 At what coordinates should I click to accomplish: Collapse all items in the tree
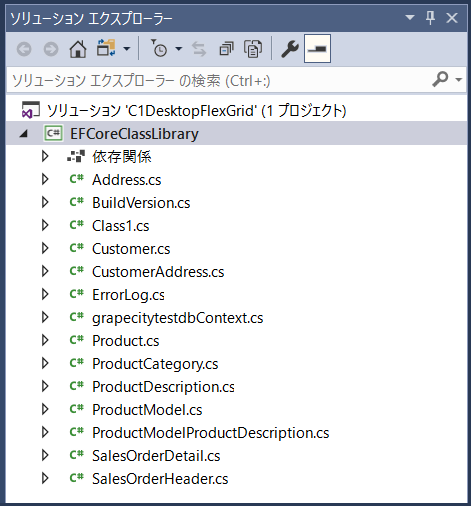click(227, 49)
